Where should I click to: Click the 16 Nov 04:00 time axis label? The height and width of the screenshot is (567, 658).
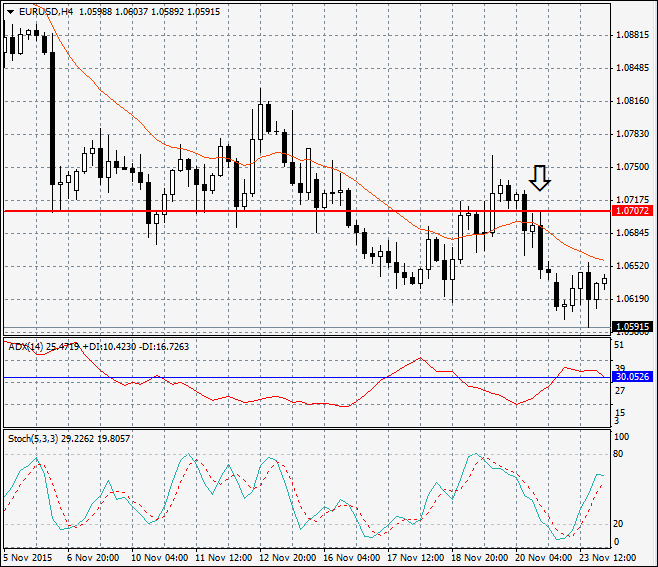click(x=352, y=558)
